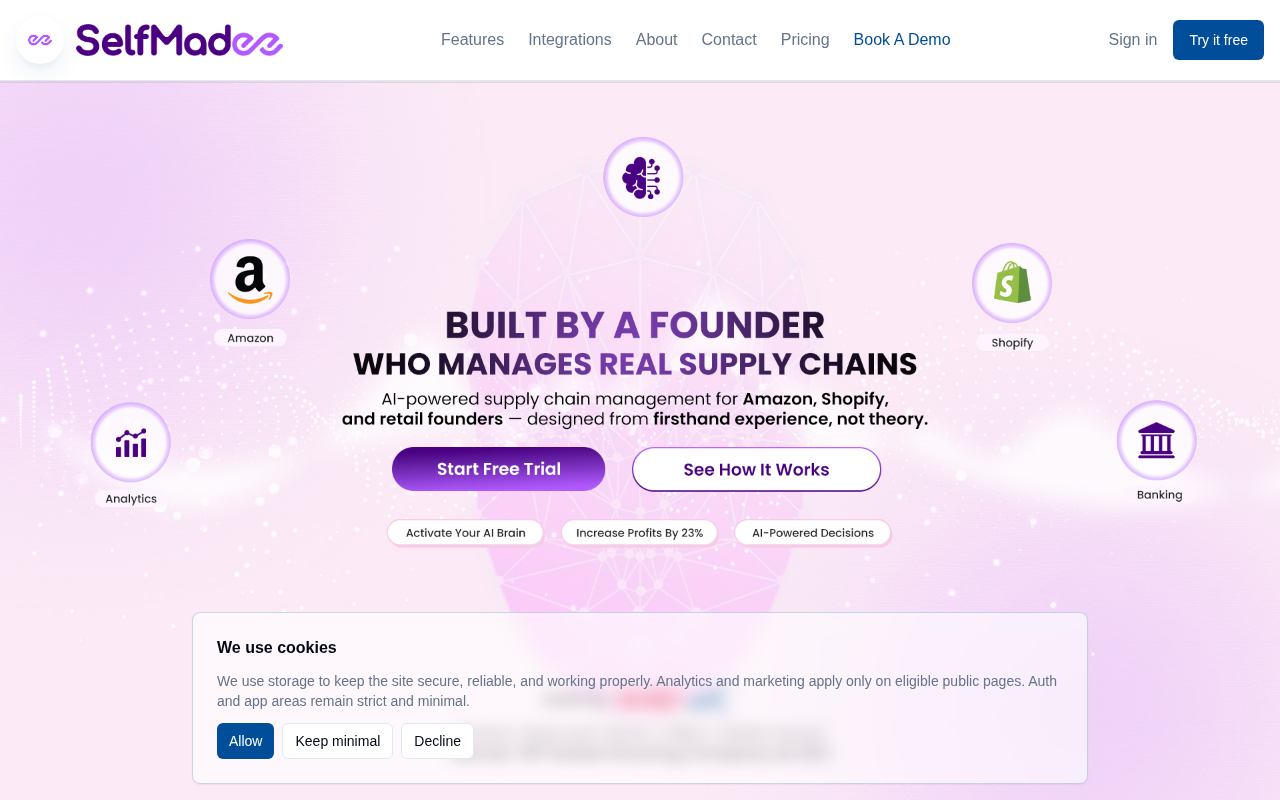Open the Integrations navigation link
This screenshot has height=800, width=1280.
(x=570, y=40)
